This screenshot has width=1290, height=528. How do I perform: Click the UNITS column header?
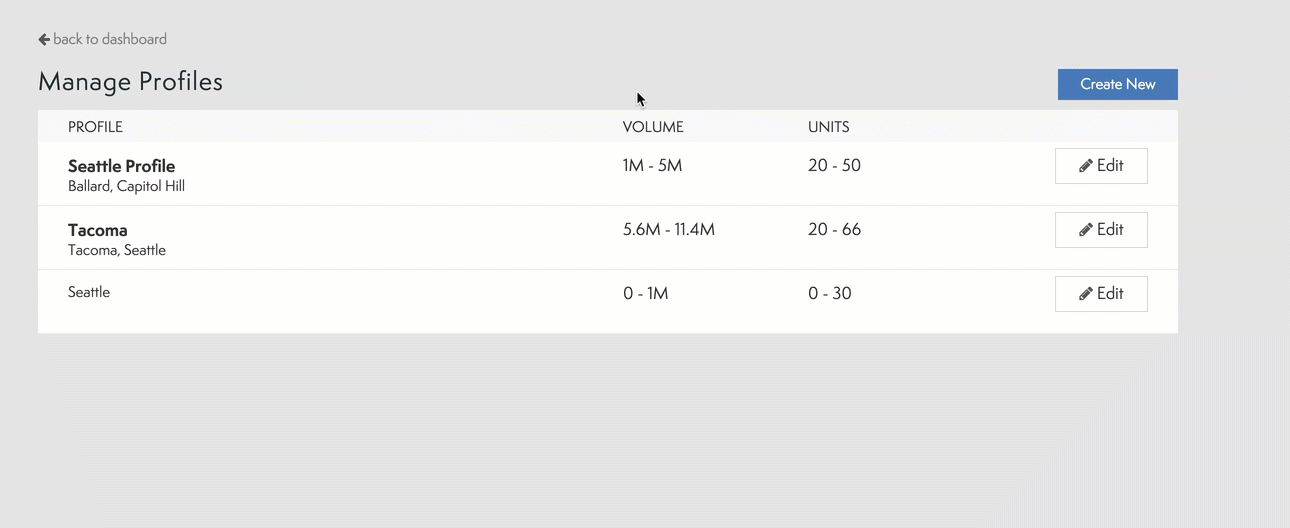(828, 127)
